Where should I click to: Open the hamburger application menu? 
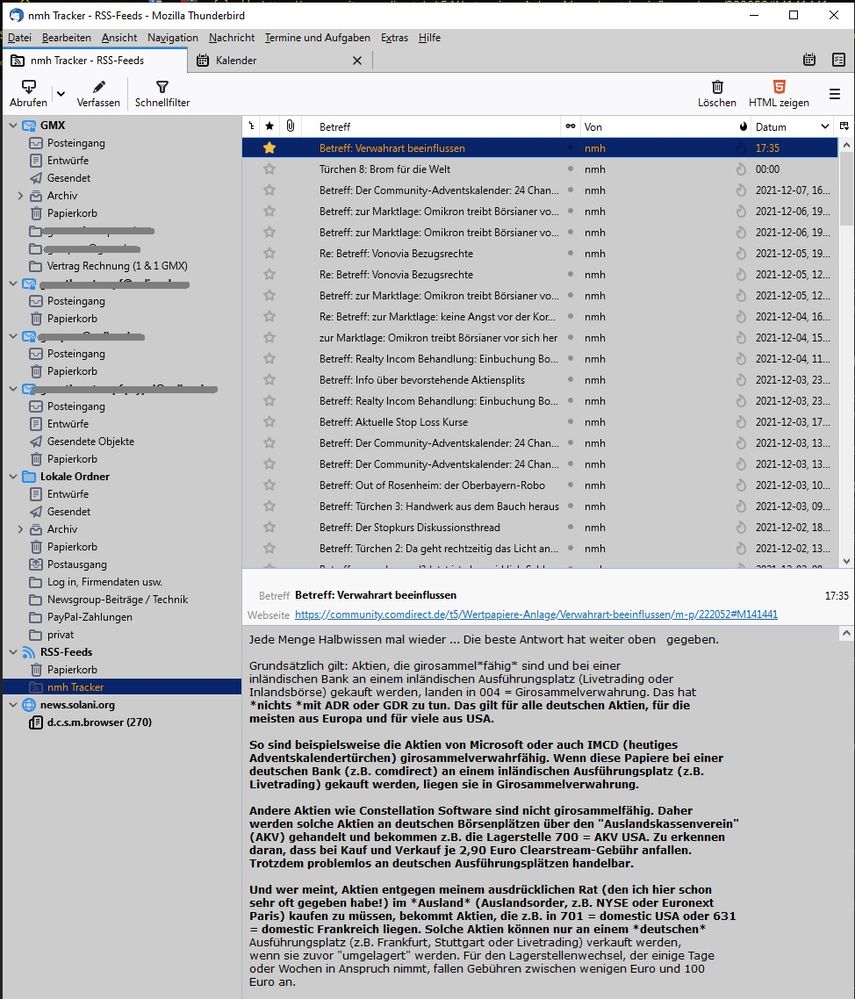[834, 95]
